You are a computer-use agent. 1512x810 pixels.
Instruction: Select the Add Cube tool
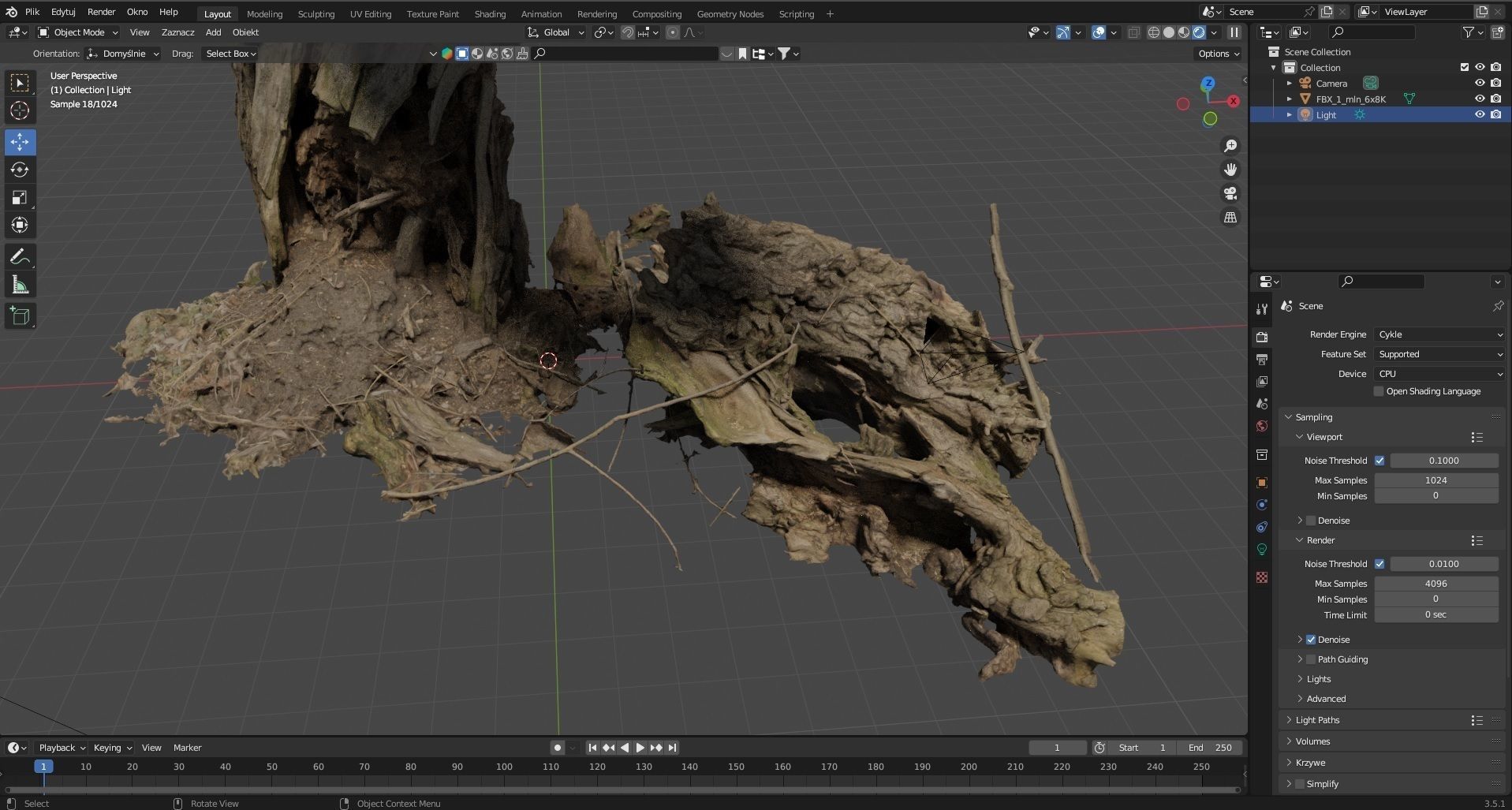[20, 316]
